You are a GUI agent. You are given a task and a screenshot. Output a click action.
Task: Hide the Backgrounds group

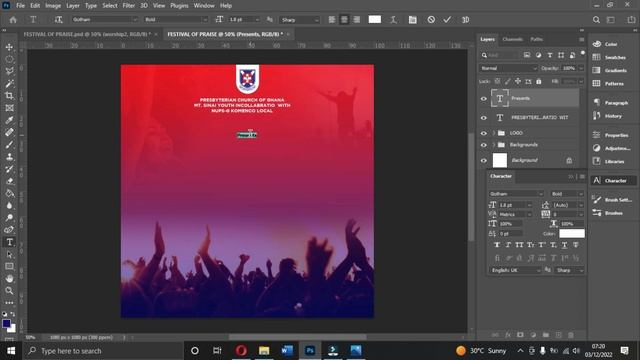pyautogui.click(x=484, y=145)
